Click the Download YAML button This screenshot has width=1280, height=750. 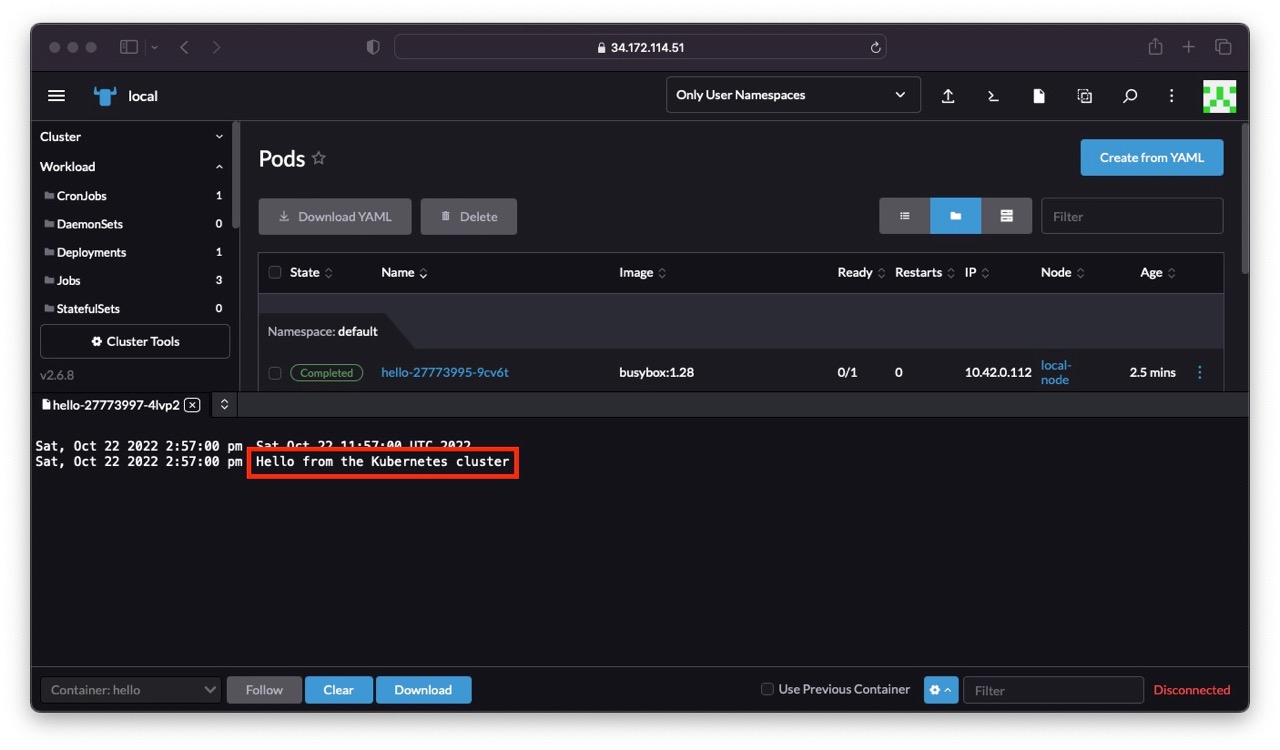click(335, 216)
